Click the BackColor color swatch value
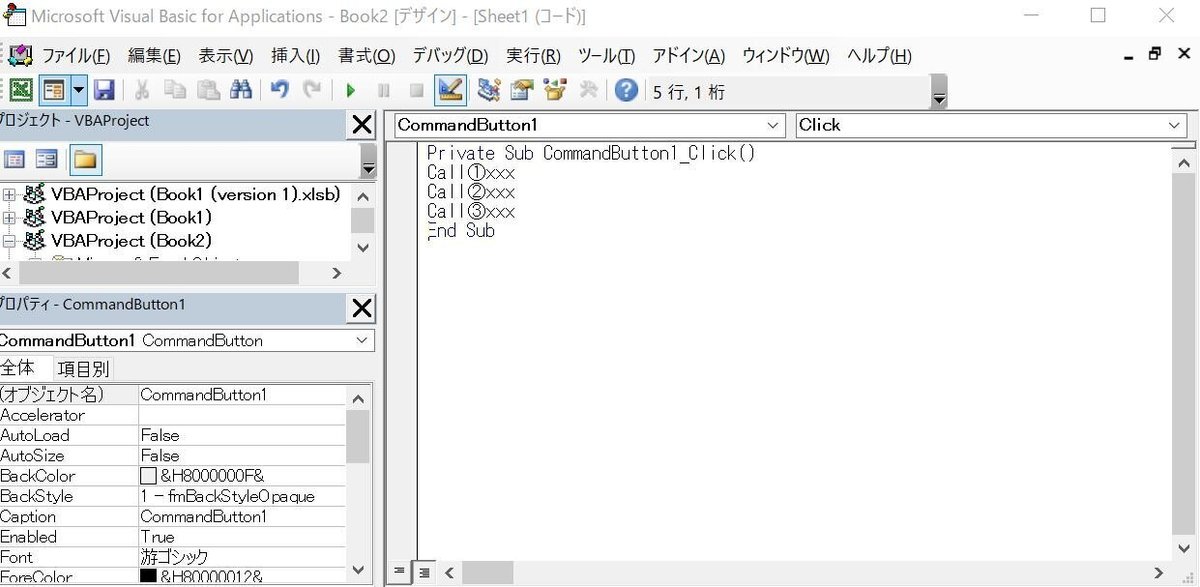The image size is (1200, 587). (x=148, y=476)
